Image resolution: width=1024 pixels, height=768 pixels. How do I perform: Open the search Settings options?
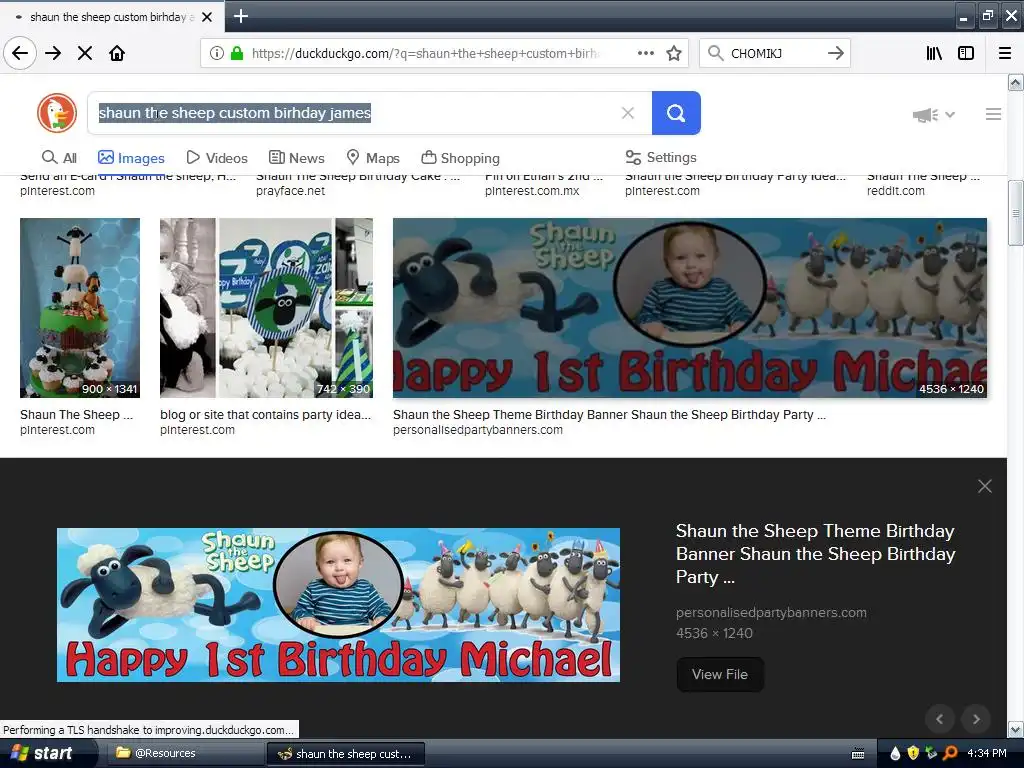point(661,157)
